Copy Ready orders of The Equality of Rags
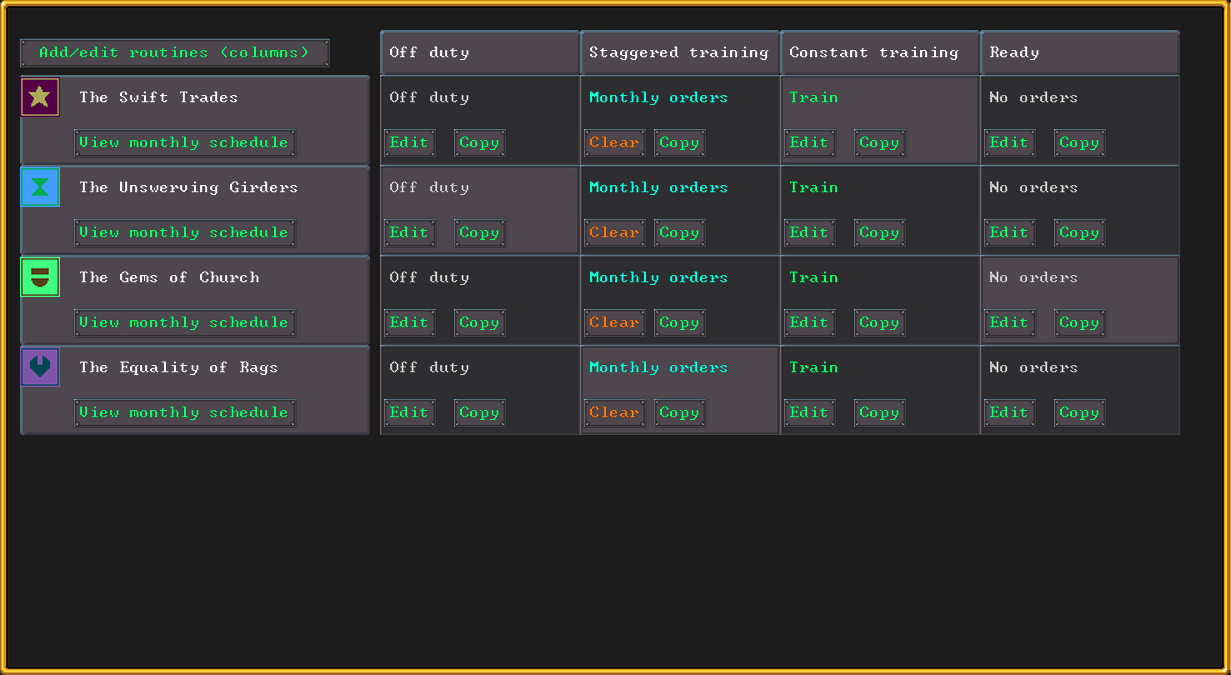1231x675 pixels. 1080,413
